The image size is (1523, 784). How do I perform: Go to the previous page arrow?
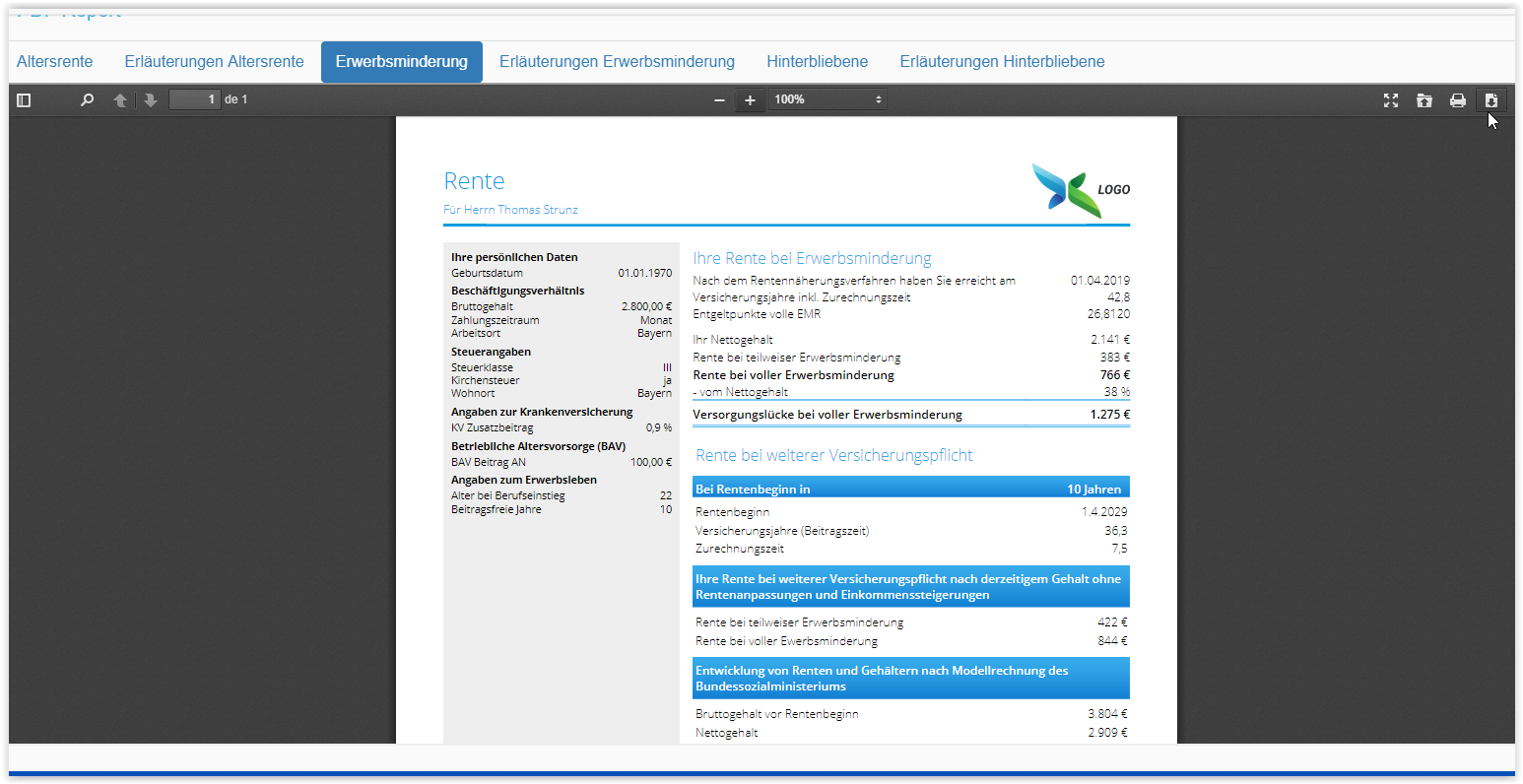coord(120,99)
